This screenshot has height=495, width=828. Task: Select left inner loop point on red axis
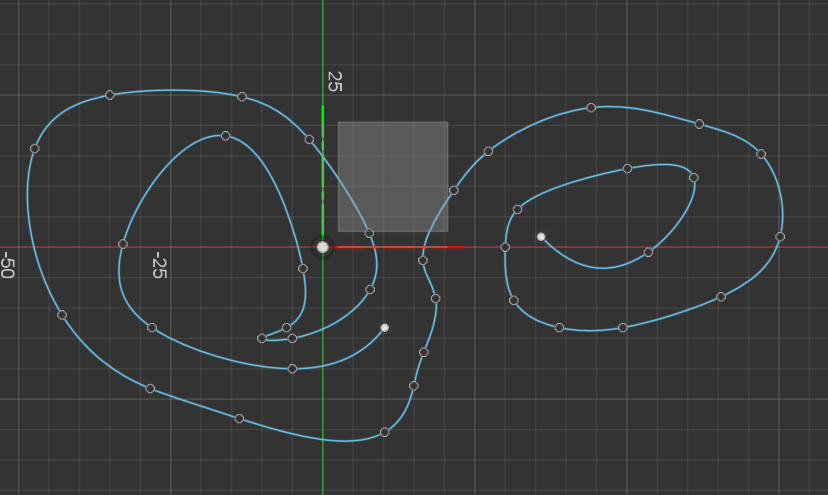click(x=123, y=244)
